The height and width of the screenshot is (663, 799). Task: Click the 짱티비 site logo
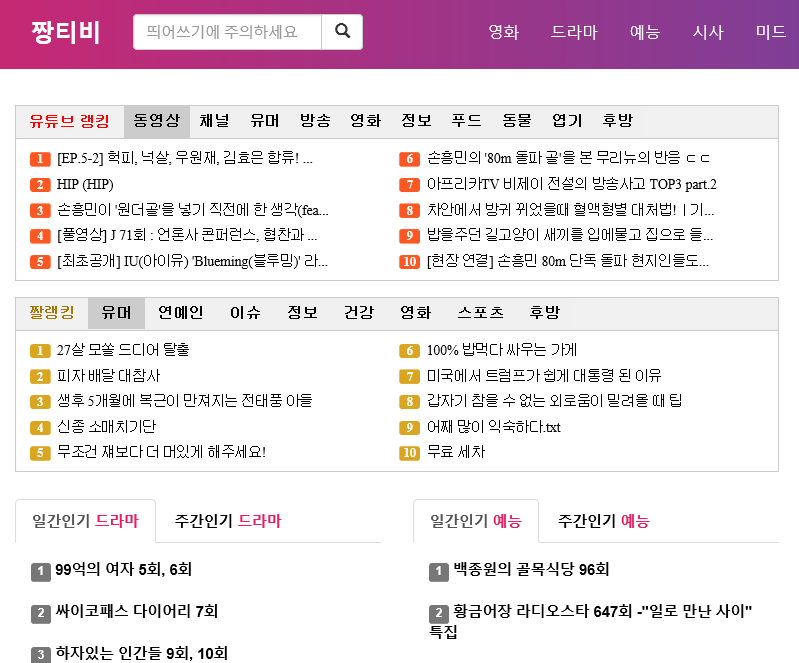click(x=66, y=32)
